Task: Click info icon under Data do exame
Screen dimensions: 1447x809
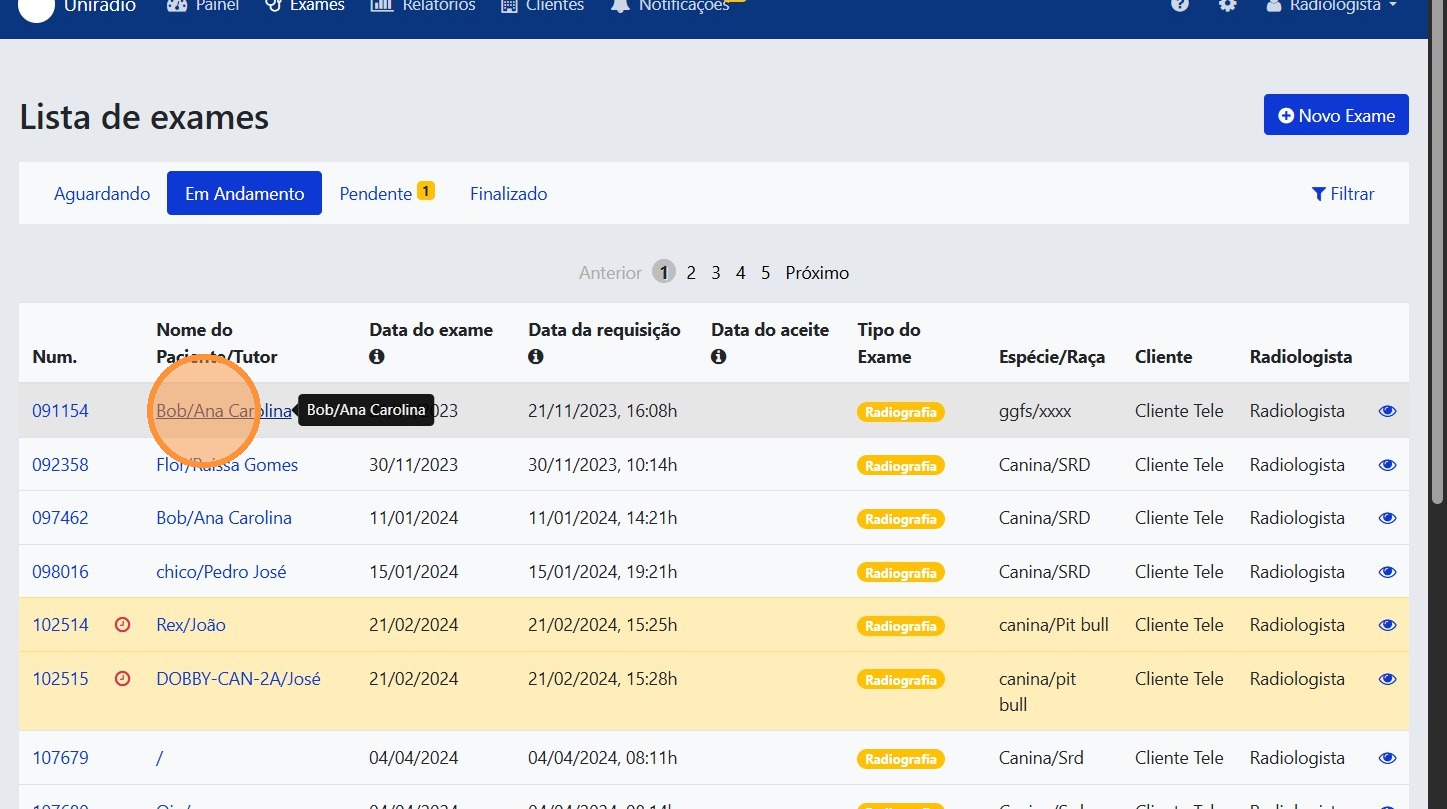Action: point(377,357)
